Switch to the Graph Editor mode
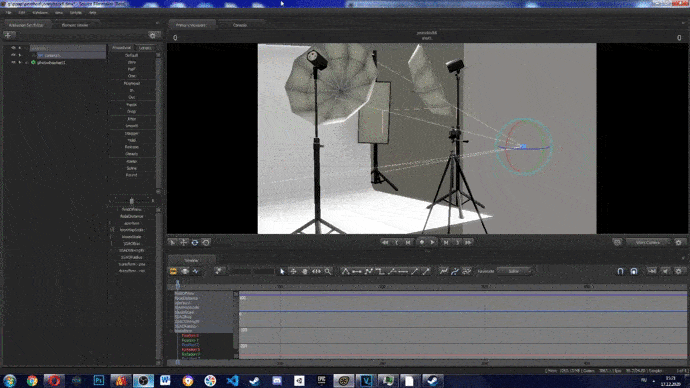690x388 pixels. [x=196, y=271]
